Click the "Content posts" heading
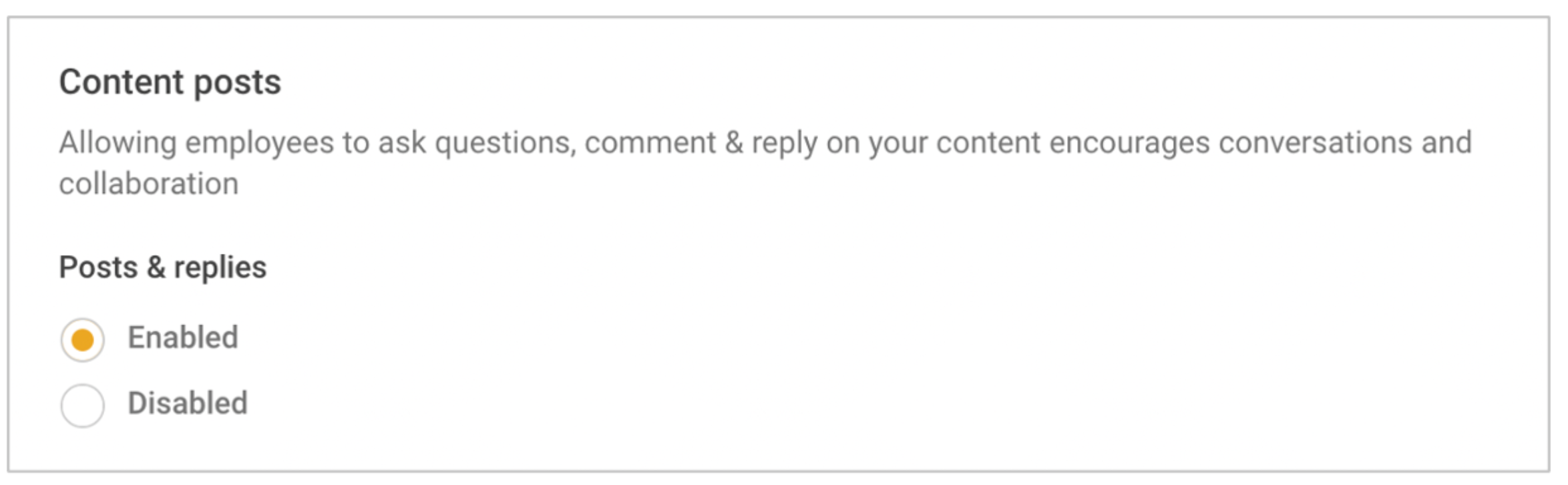 170,82
